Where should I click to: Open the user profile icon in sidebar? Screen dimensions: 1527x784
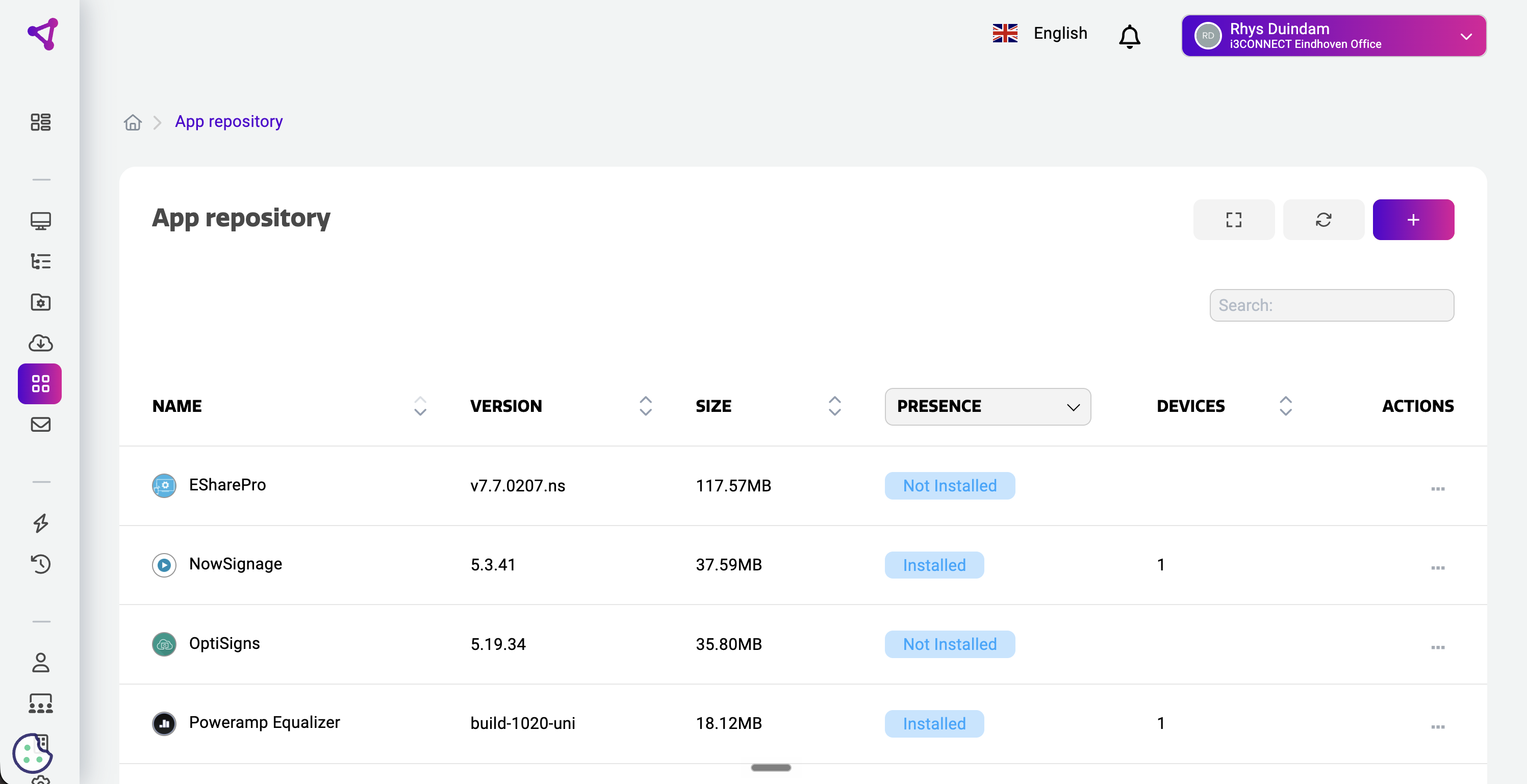[40, 663]
